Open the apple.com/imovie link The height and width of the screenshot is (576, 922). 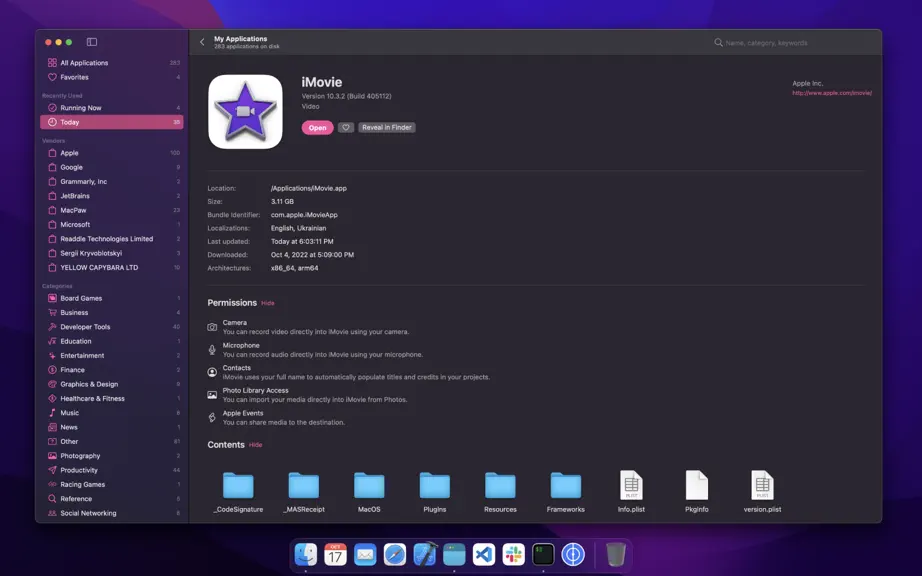831,93
